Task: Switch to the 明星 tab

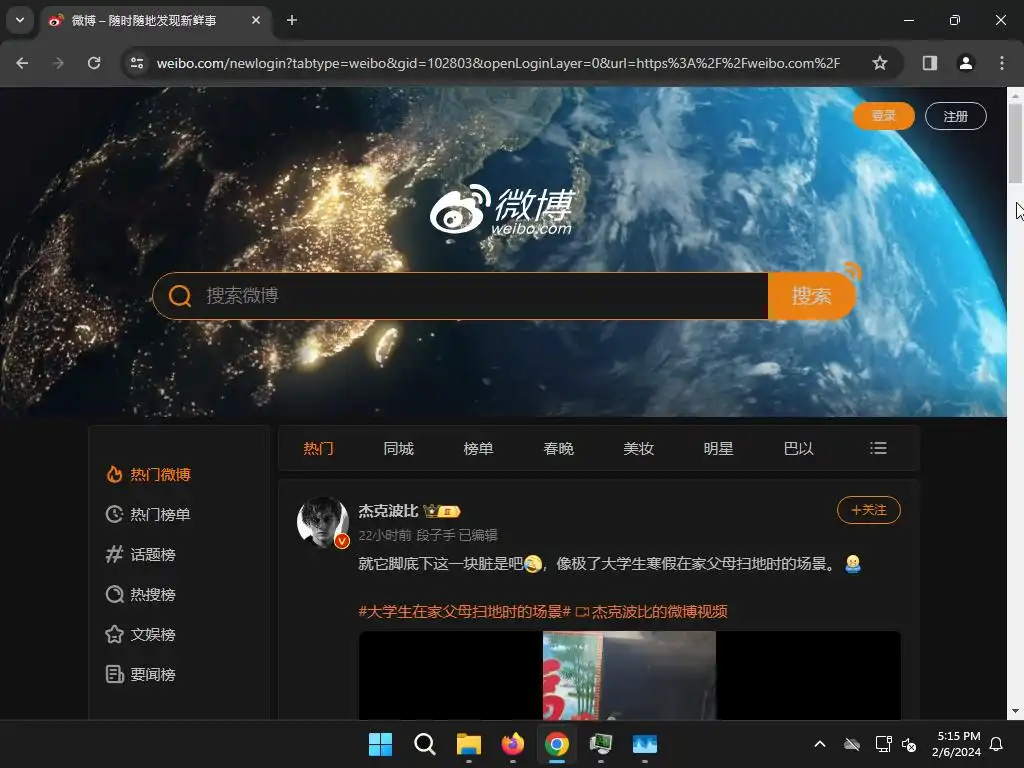Action: tap(718, 449)
